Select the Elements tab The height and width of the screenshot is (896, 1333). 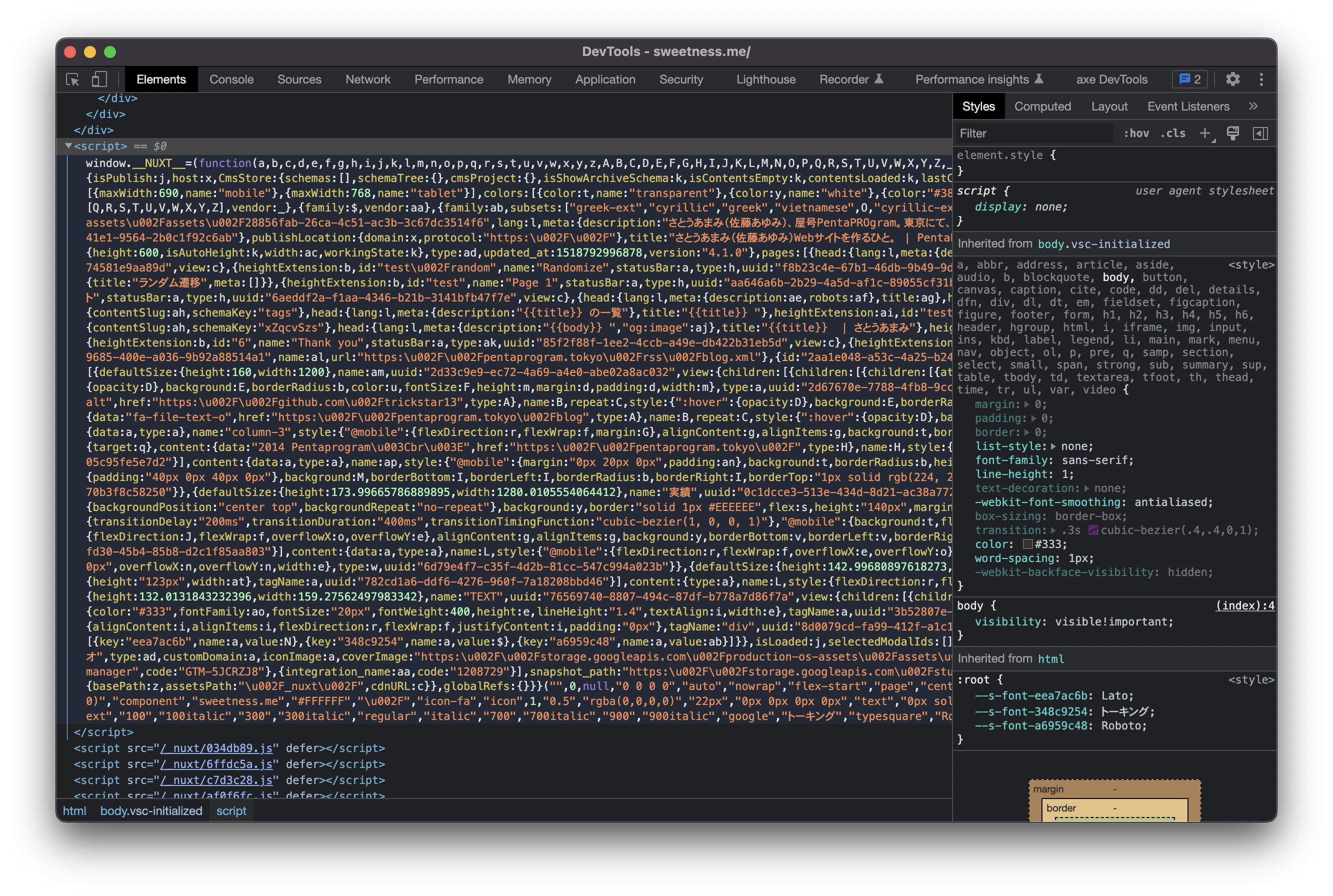pyautogui.click(x=161, y=79)
